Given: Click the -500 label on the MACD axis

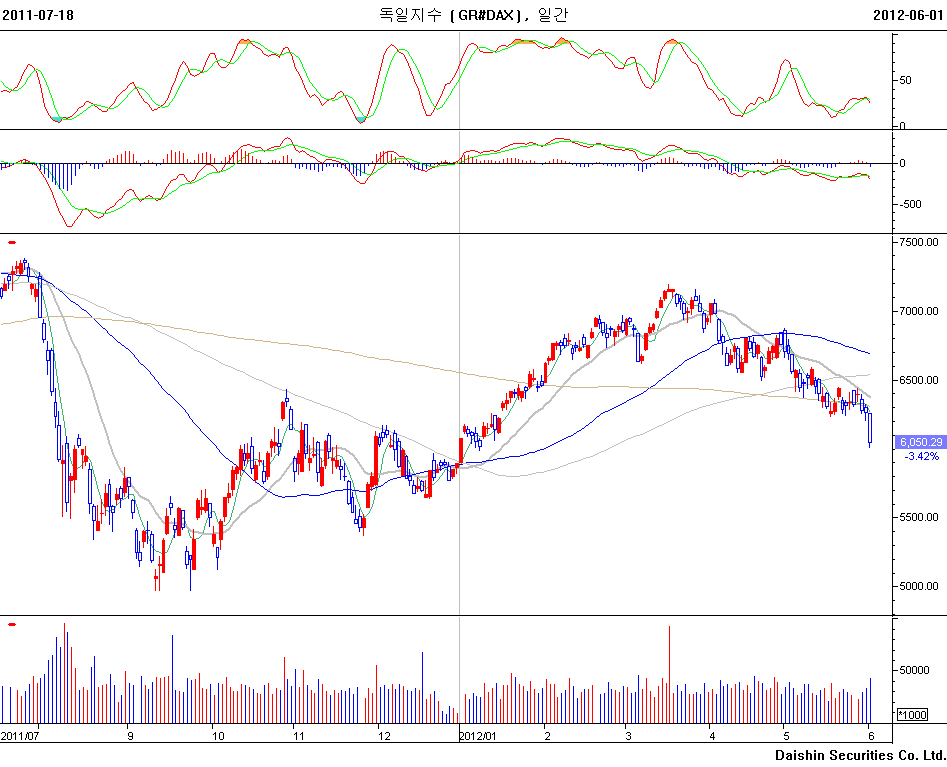Looking at the screenshot, I should 912,205.
